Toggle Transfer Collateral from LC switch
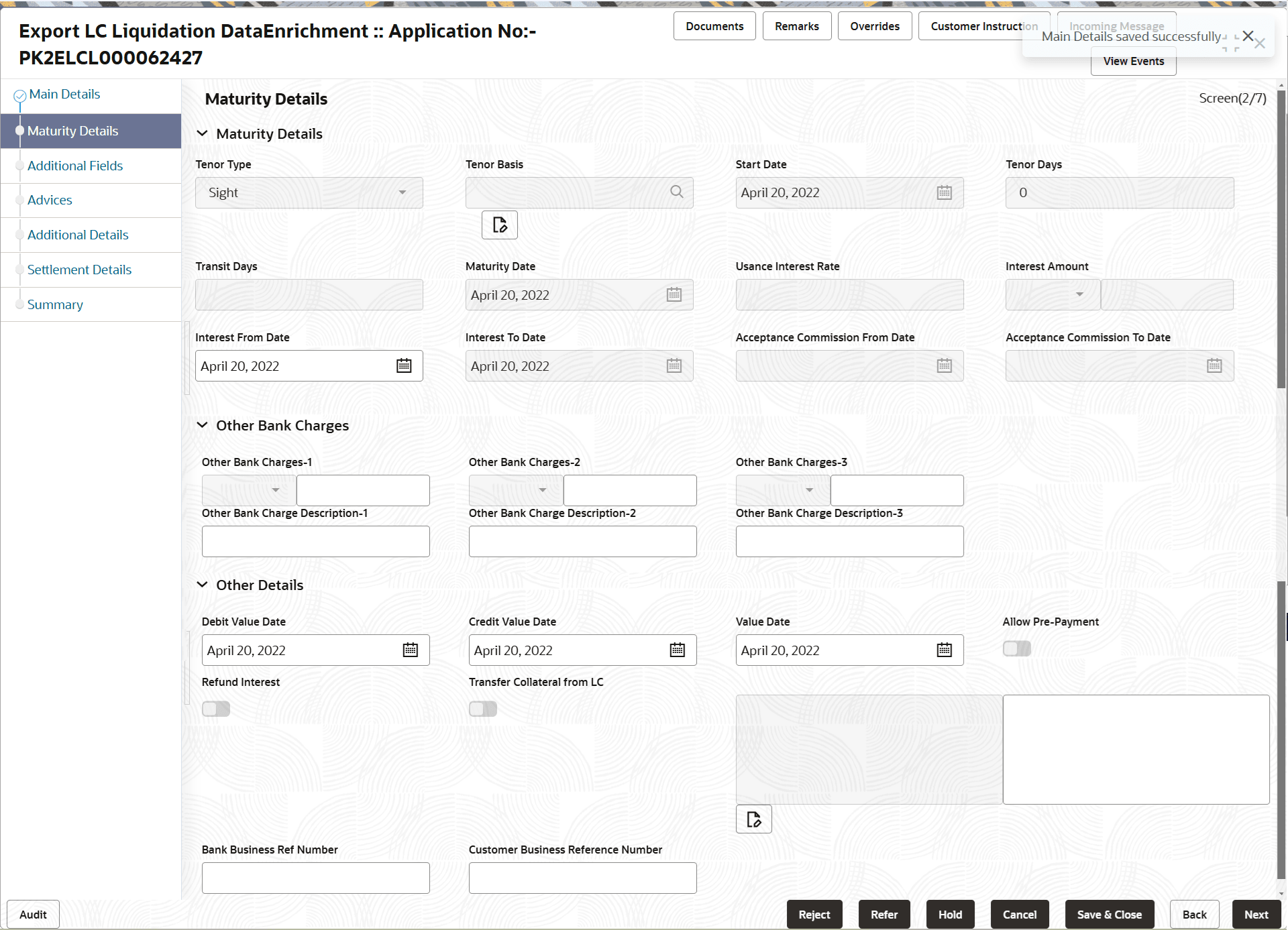Image resolution: width=1288 pixels, height=930 pixels. coord(483,709)
